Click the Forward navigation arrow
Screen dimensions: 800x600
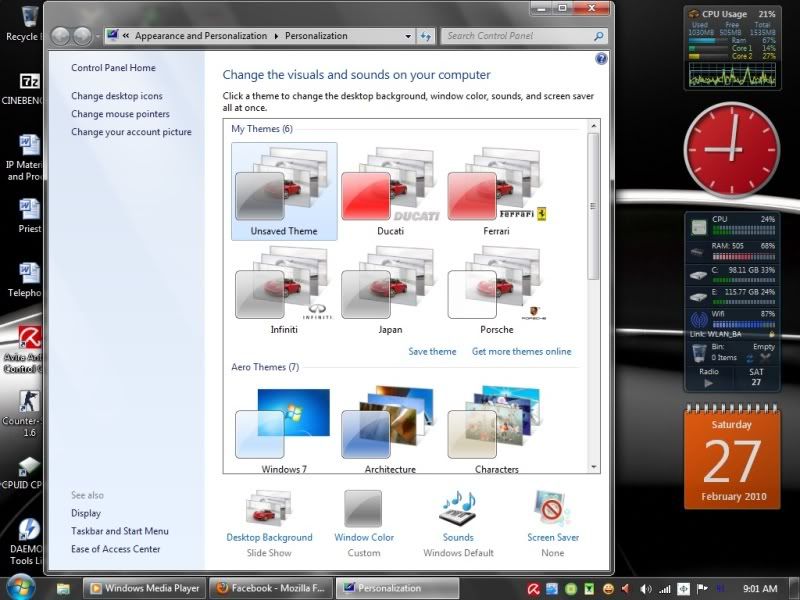[82, 36]
